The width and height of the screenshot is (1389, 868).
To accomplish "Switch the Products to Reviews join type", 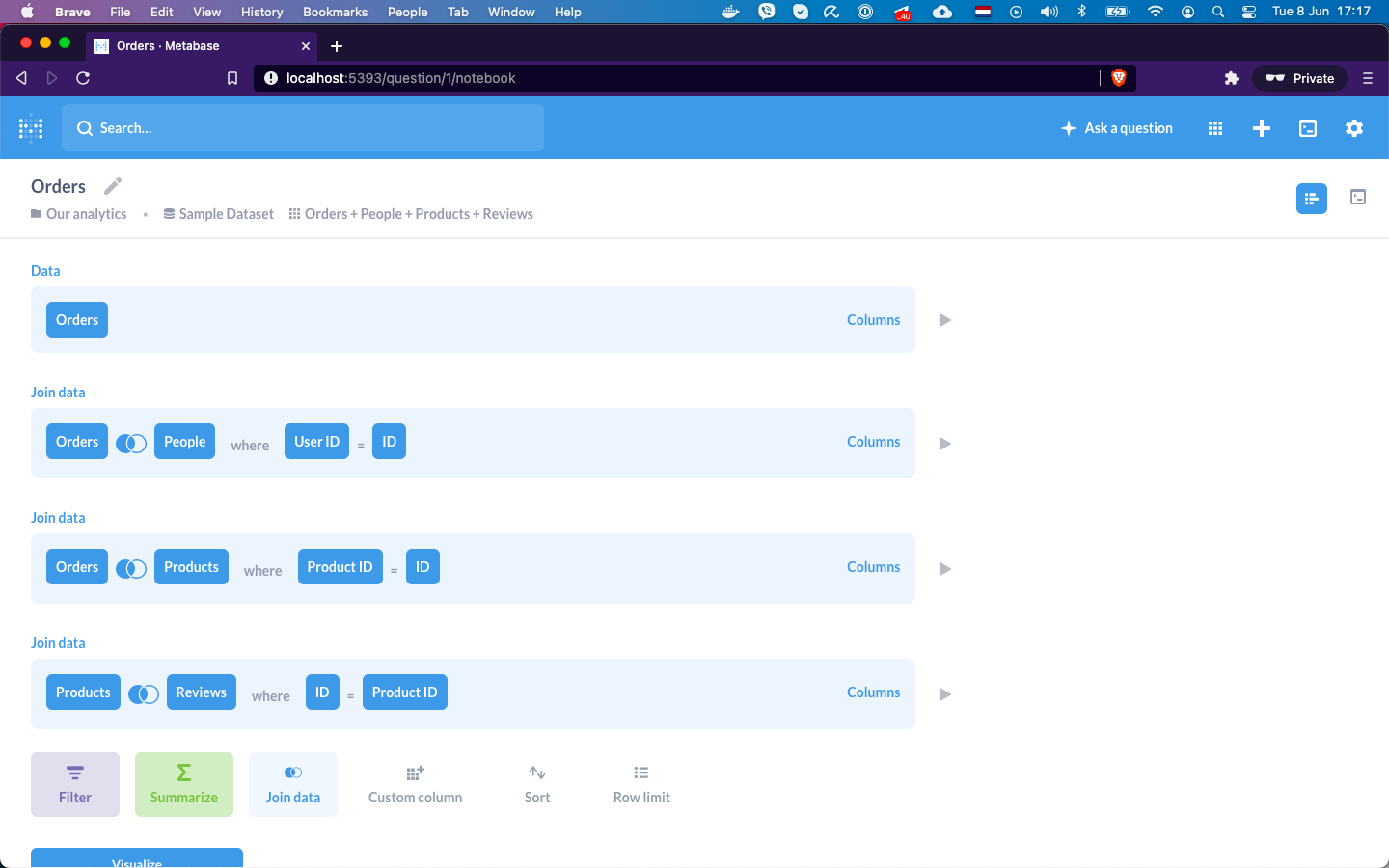I will (144, 692).
